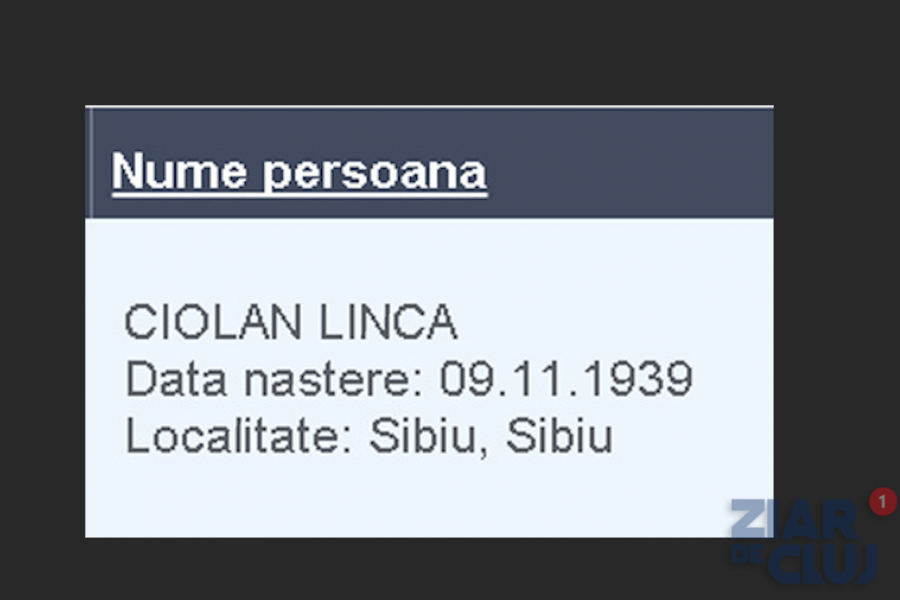
Task: Click the word Nume in the header
Action: pyautogui.click(x=179, y=171)
